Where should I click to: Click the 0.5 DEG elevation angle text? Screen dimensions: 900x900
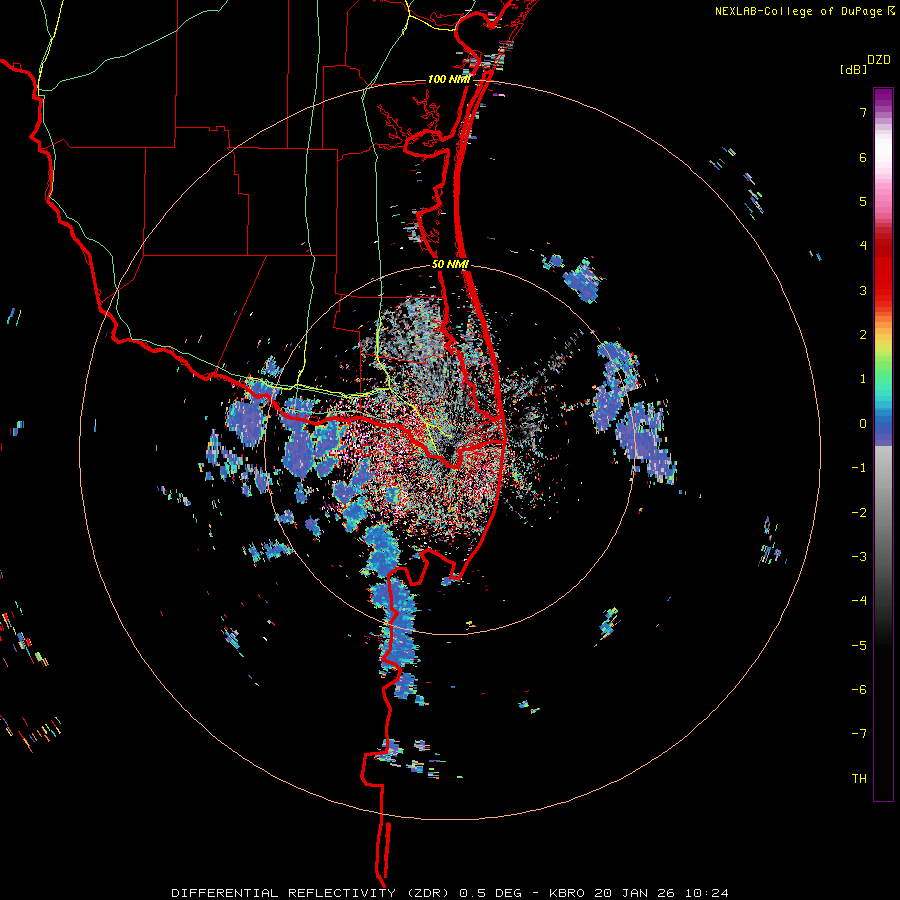[490, 893]
